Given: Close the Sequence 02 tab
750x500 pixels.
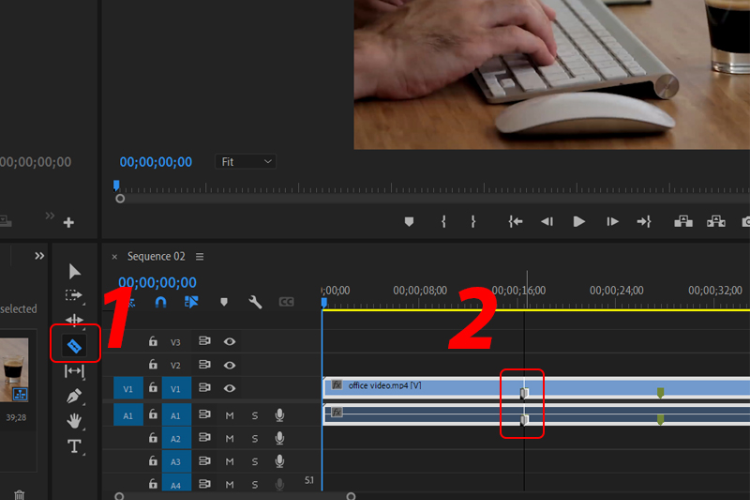Looking at the screenshot, I should coord(114,257).
